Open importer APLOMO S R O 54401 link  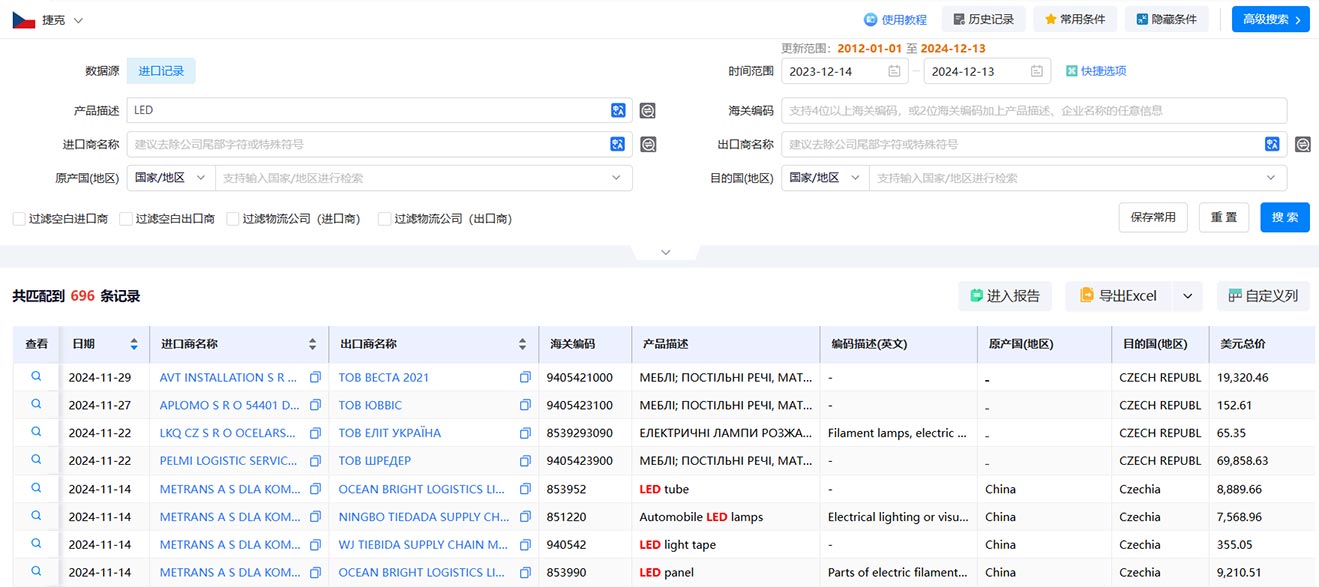coord(229,405)
